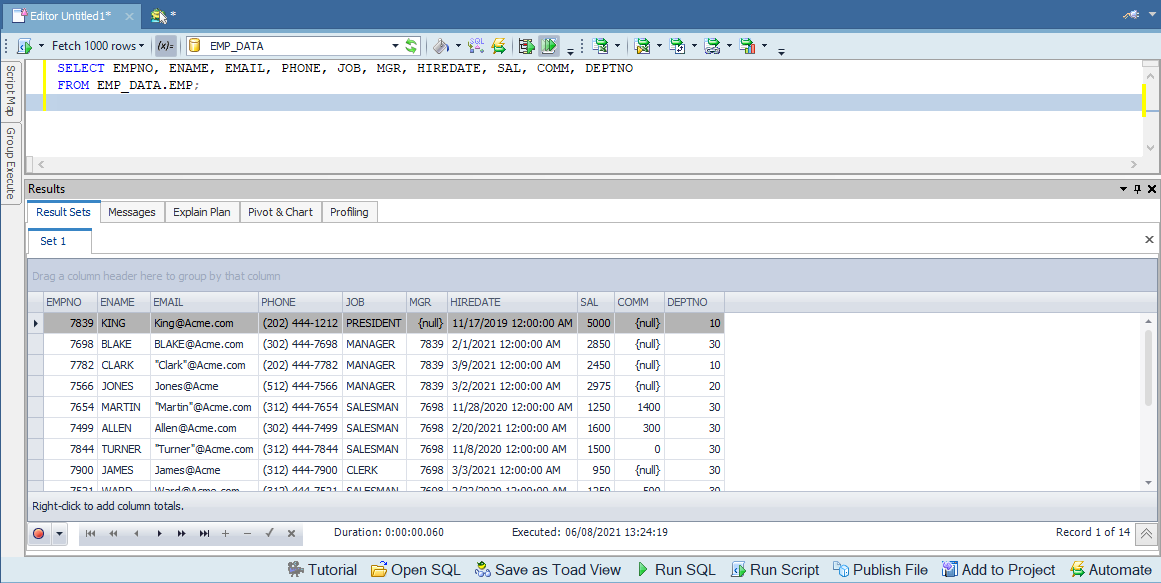Click the Add to Project button
This screenshot has height=583, width=1161.
coord(998,570)
